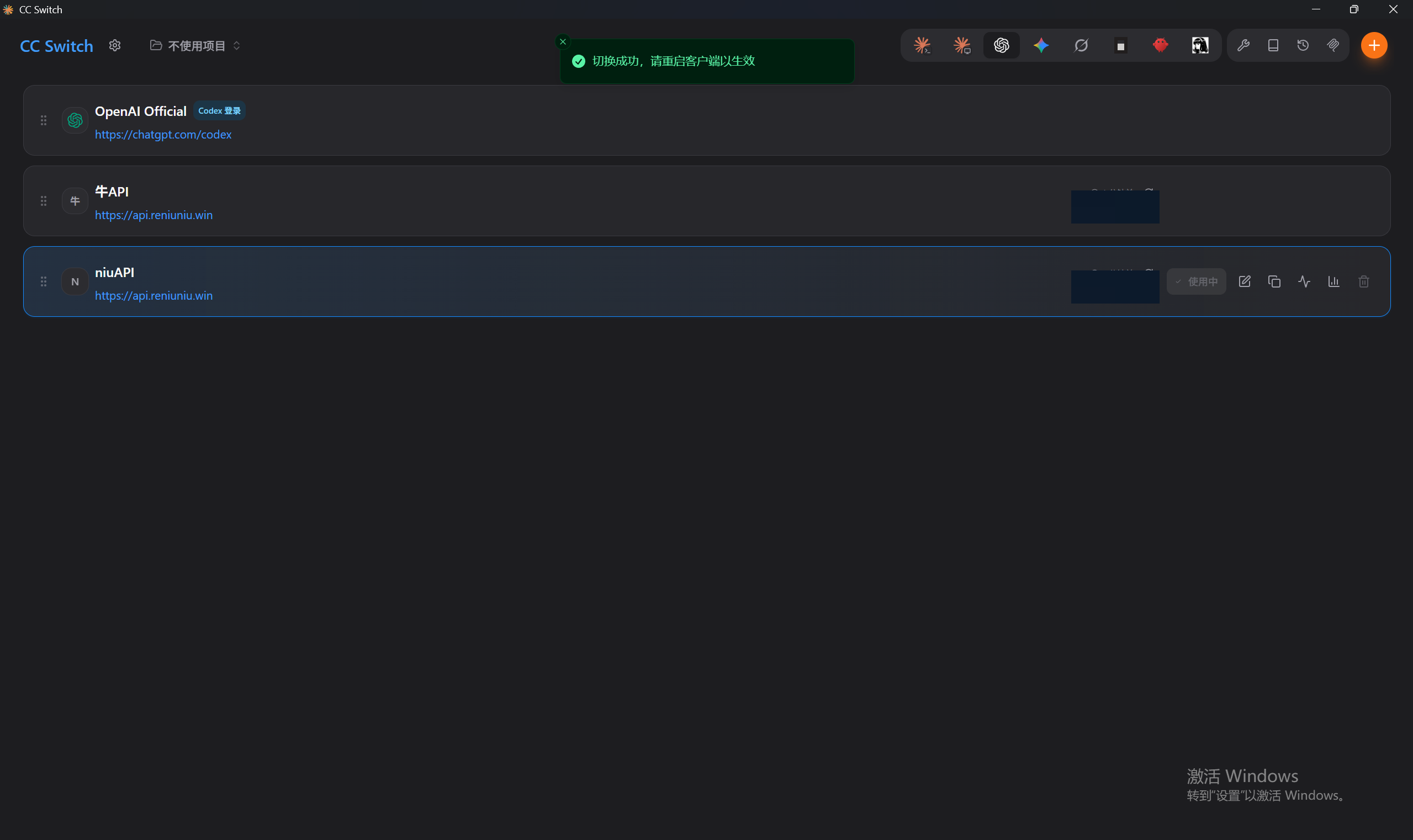Click the 使用中 status button
Screen dimensions: 1413x840
point(1196,281)
